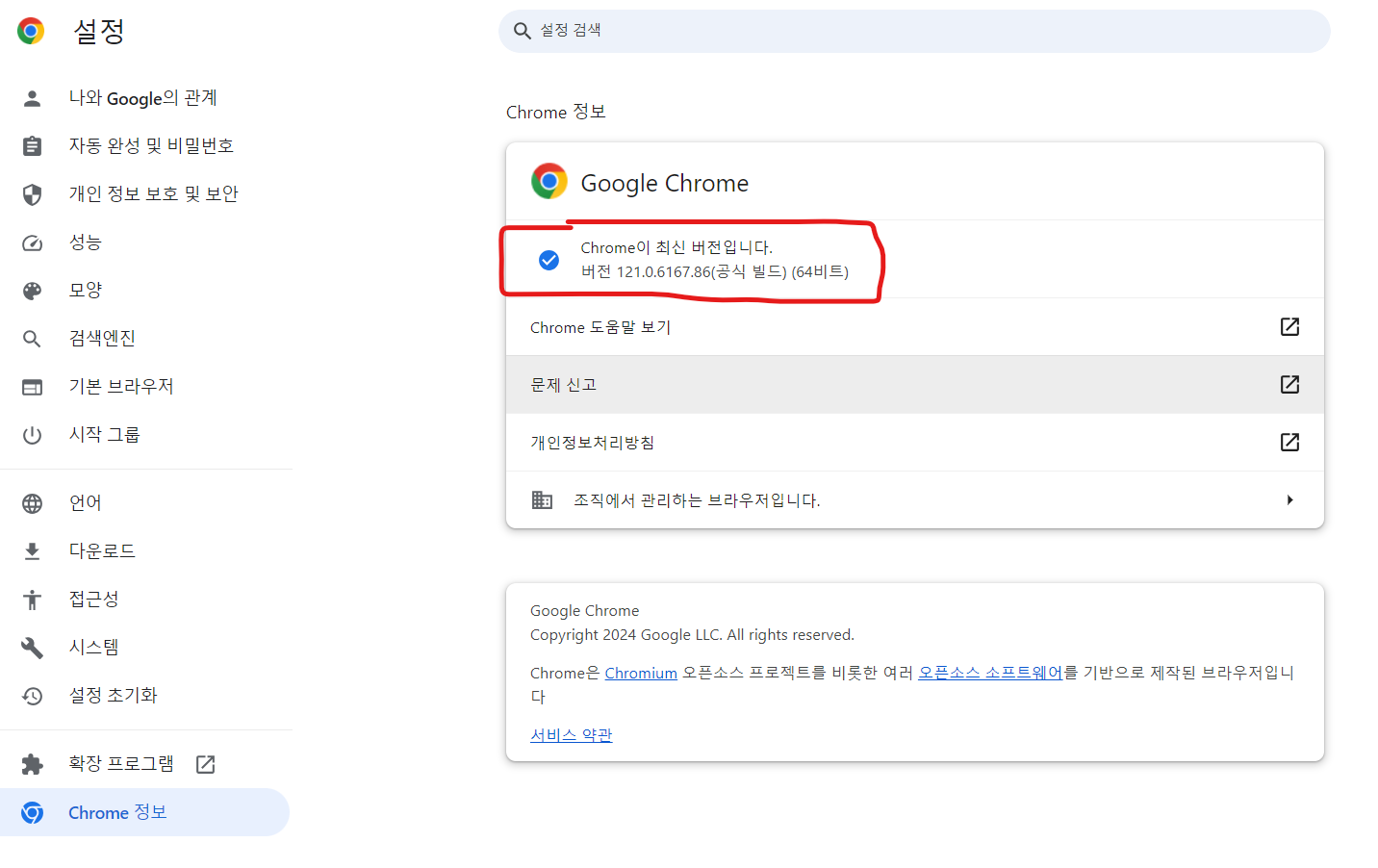Screen dimensions: 1378x868
Task: Click the accessibility figure icon for 접근성
Action: (x=32, y=600)
